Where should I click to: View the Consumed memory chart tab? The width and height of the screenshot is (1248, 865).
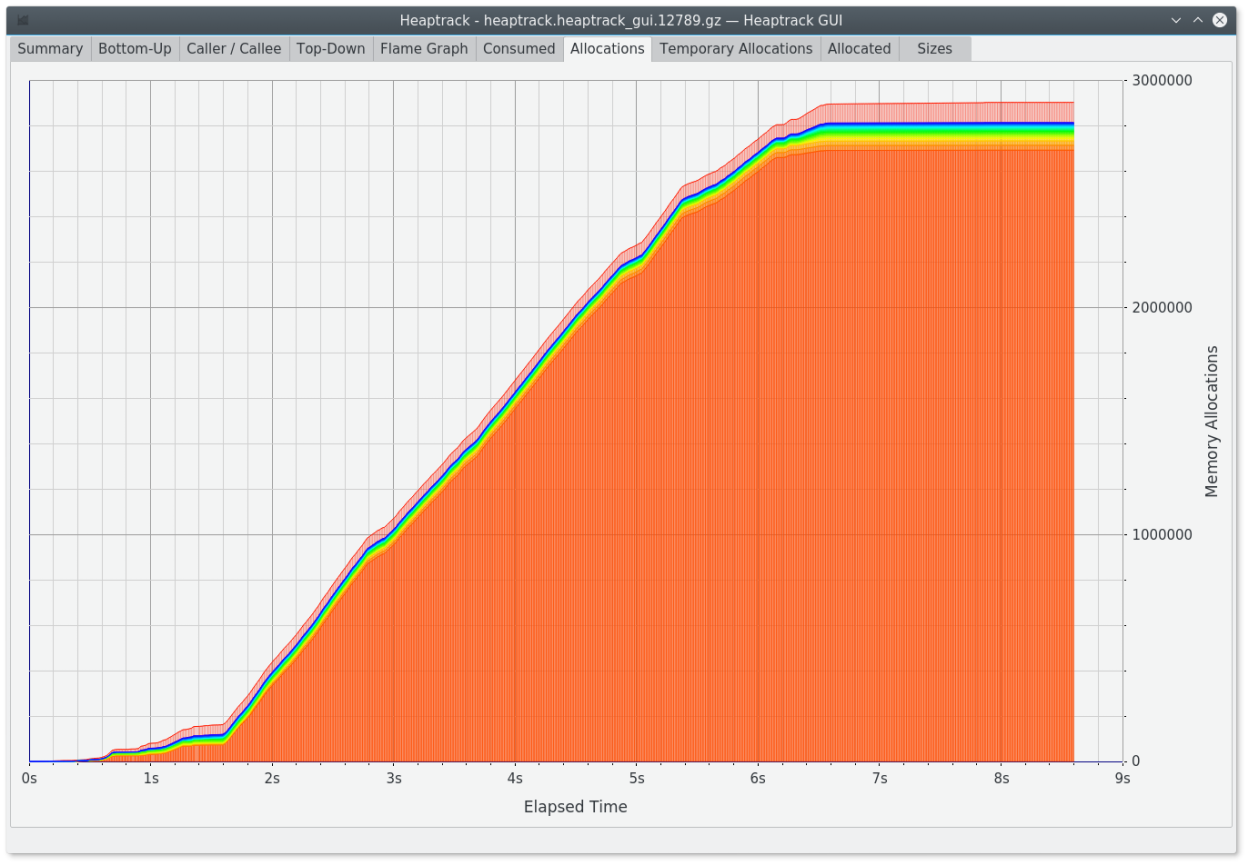click(519, 48)
